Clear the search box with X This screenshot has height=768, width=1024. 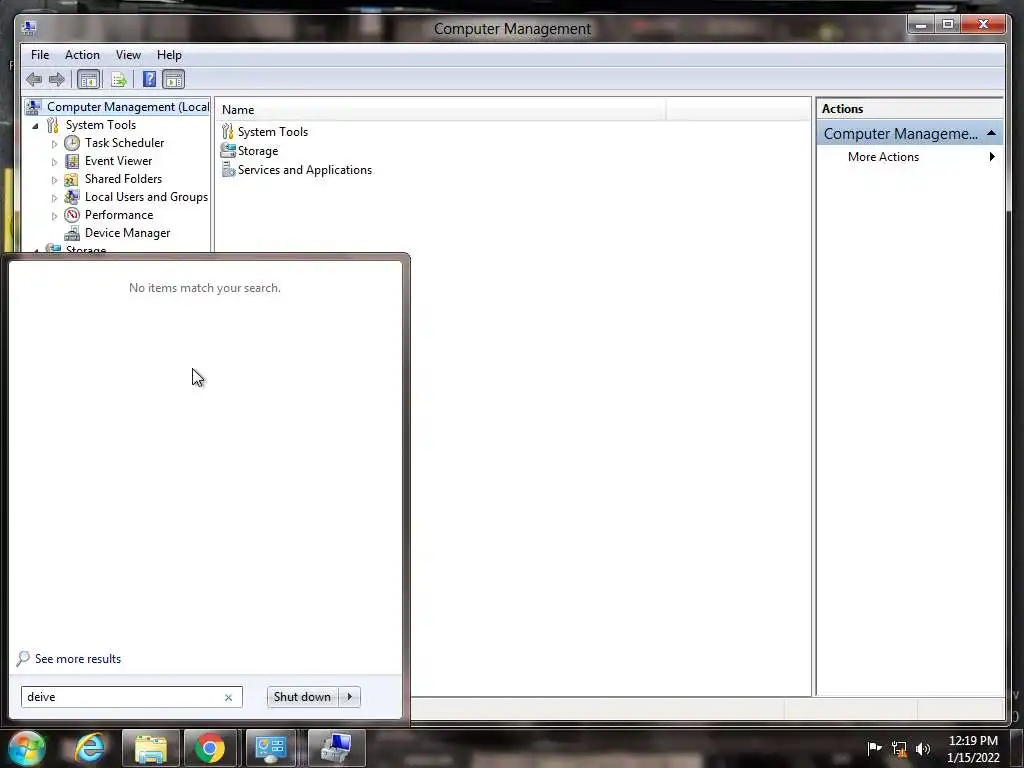click(x=229, y=697)
